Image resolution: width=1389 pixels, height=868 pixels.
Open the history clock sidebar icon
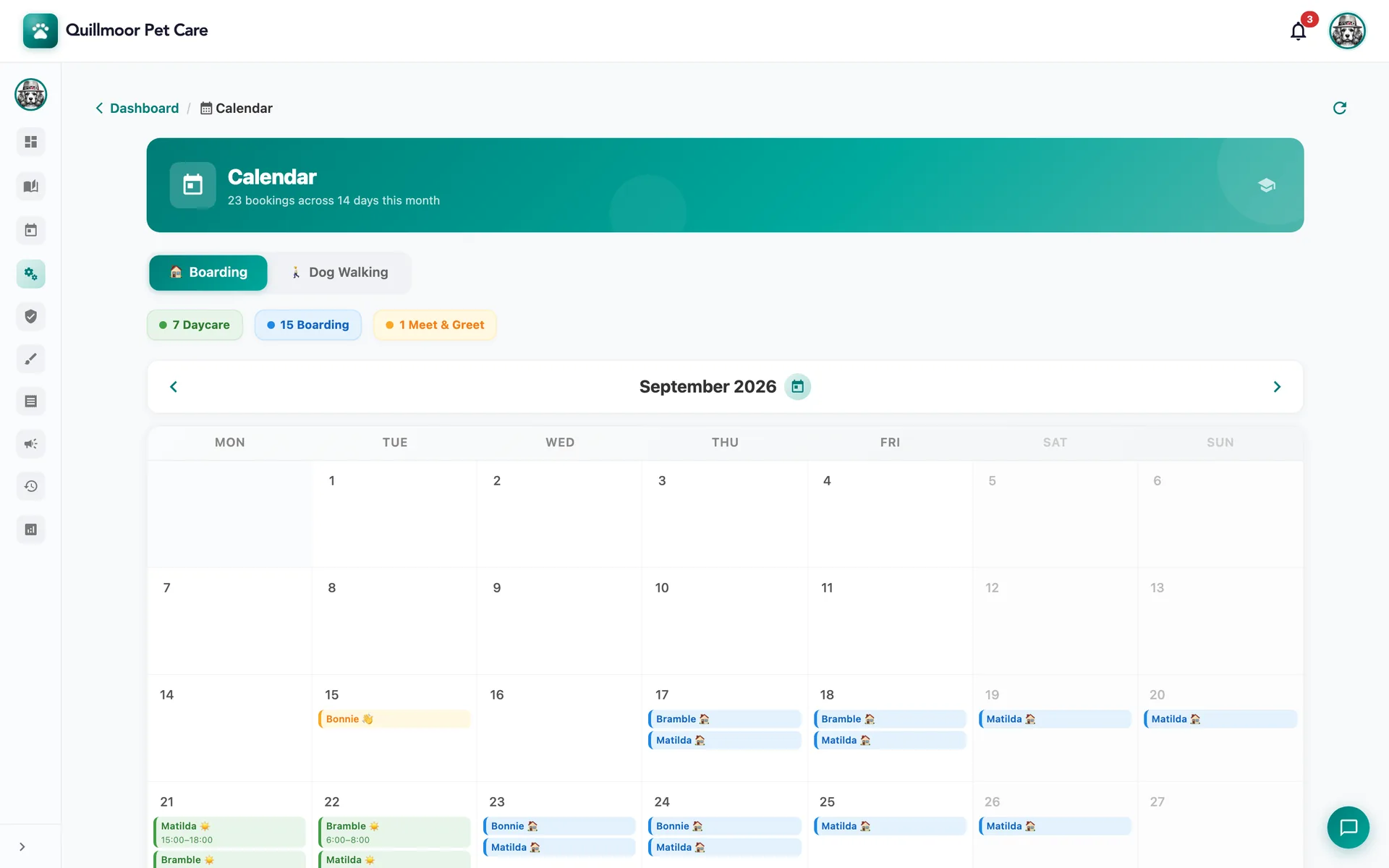[x=31, y=486]
